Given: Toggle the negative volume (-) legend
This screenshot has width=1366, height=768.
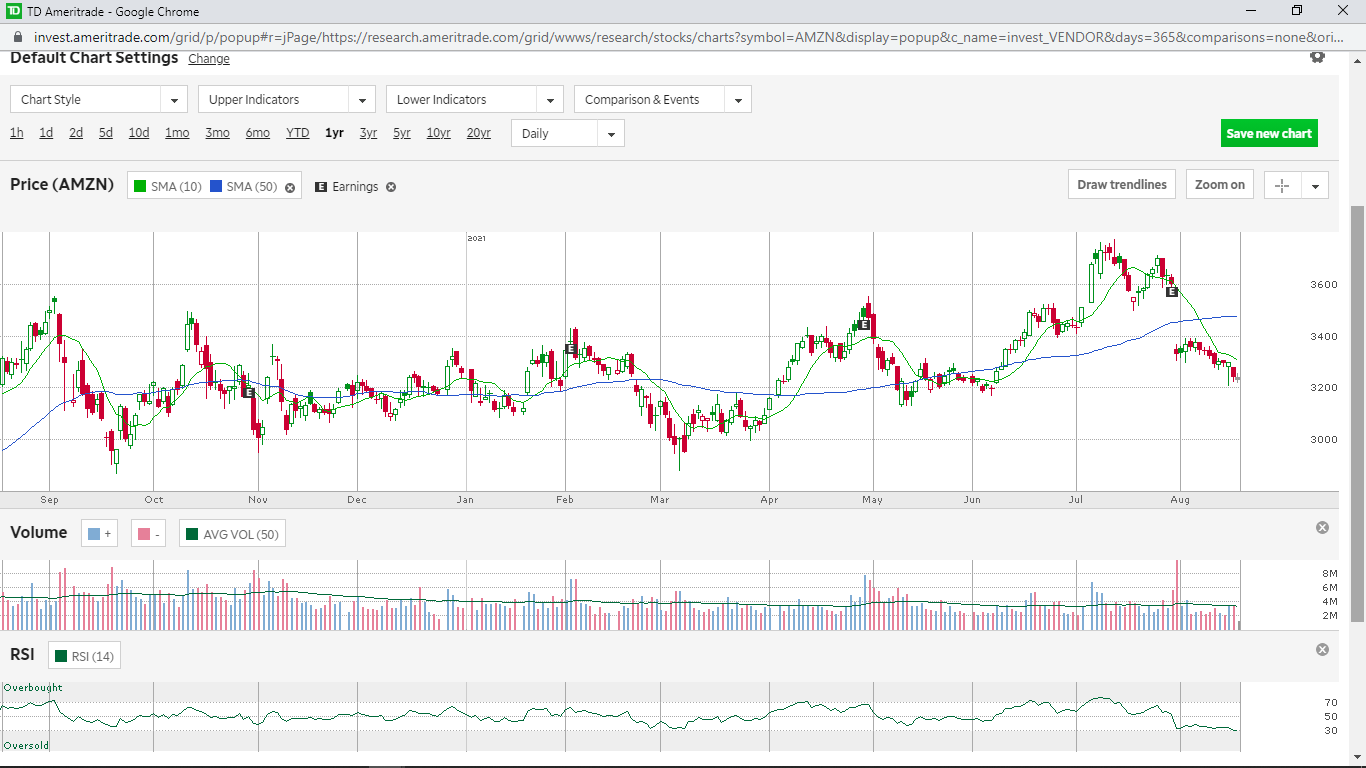Looking at the screenshot, I should [150, 534].
